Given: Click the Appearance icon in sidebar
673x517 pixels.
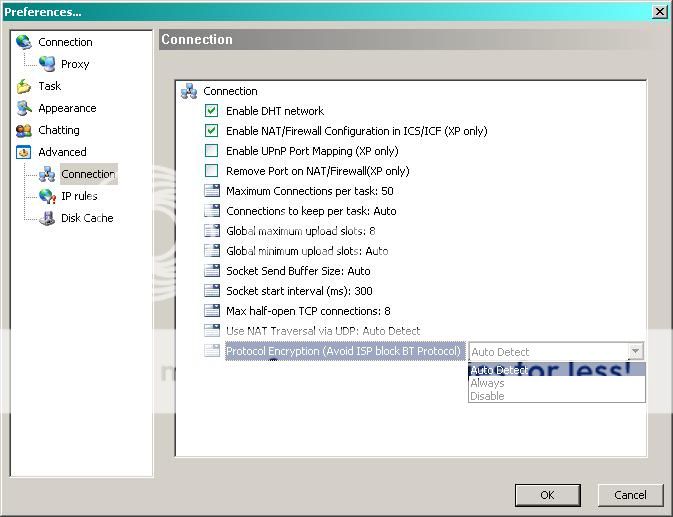Looking at the screenshot, I should coord(24,108).
